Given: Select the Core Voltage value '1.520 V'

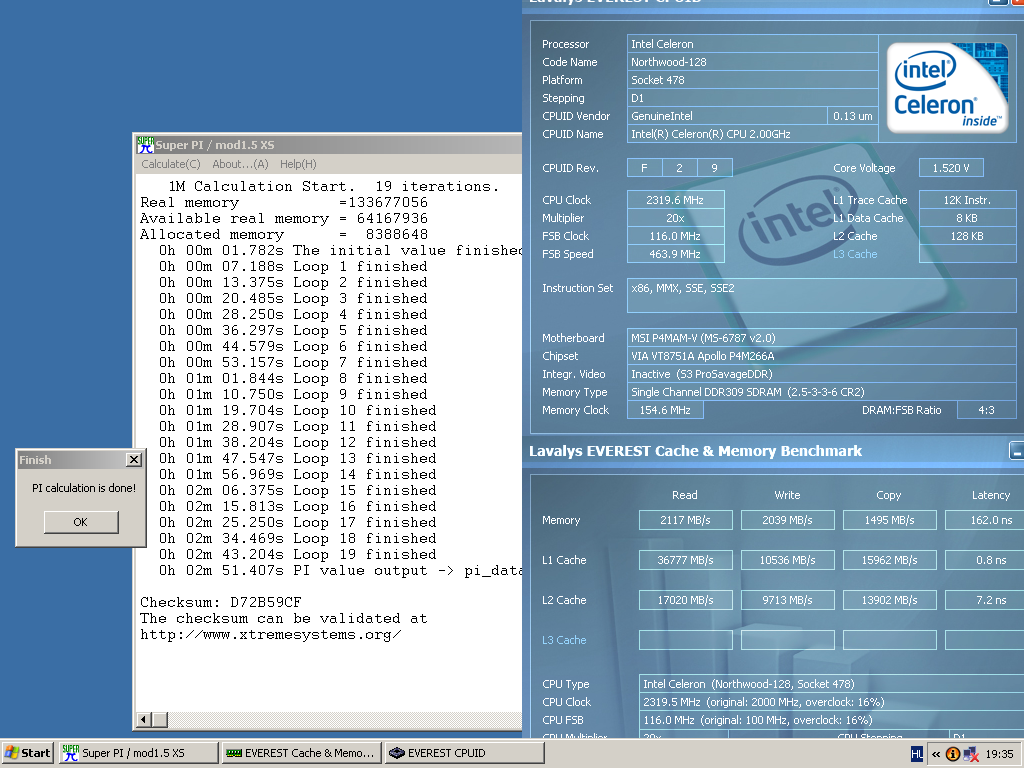Looking at the screenshot, I should (951, 168).
